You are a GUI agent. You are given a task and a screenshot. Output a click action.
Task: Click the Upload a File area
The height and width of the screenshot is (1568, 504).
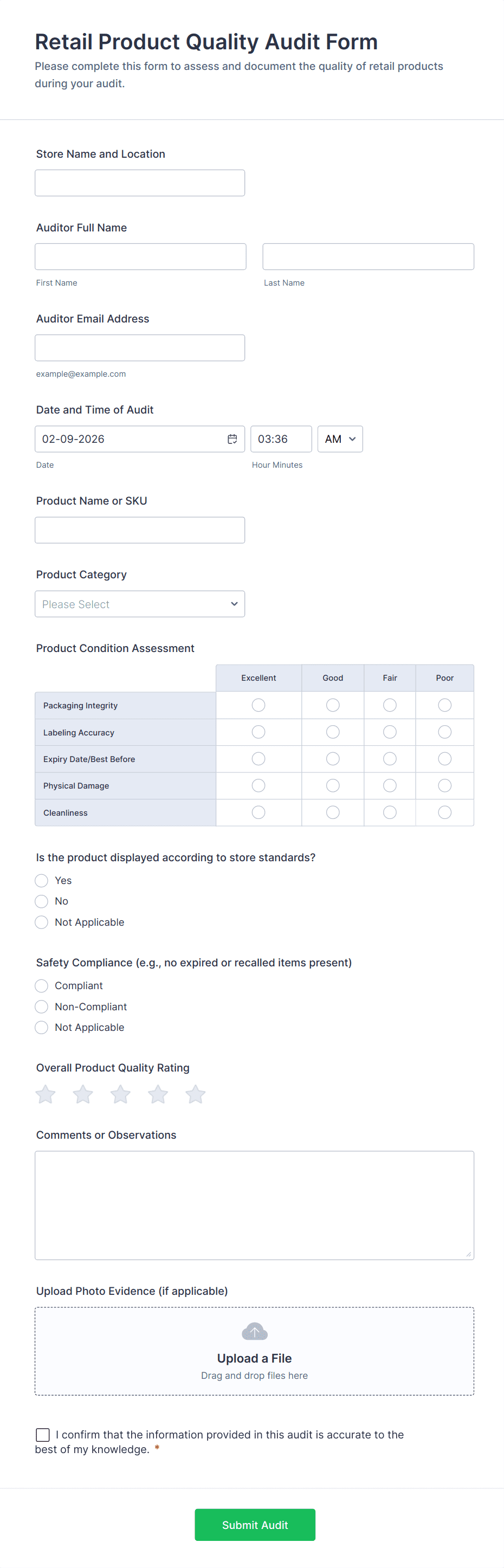[254, 1358]
